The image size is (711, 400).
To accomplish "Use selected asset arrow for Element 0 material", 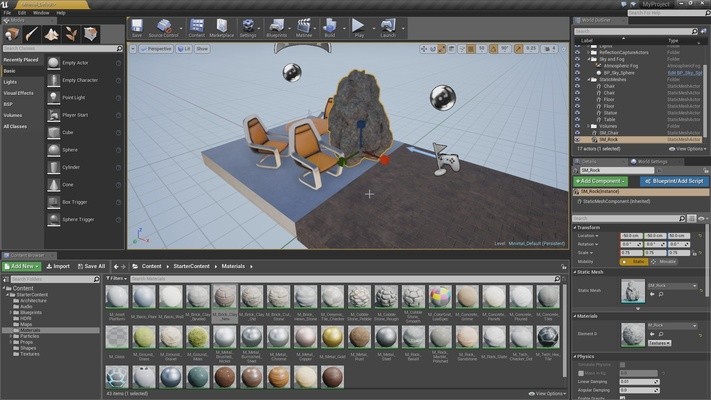I will 652,334.
